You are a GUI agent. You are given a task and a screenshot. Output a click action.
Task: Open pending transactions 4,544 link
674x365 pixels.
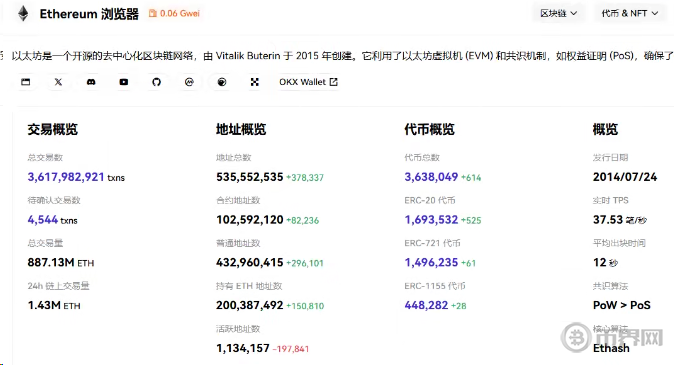[x=43, y=220]
